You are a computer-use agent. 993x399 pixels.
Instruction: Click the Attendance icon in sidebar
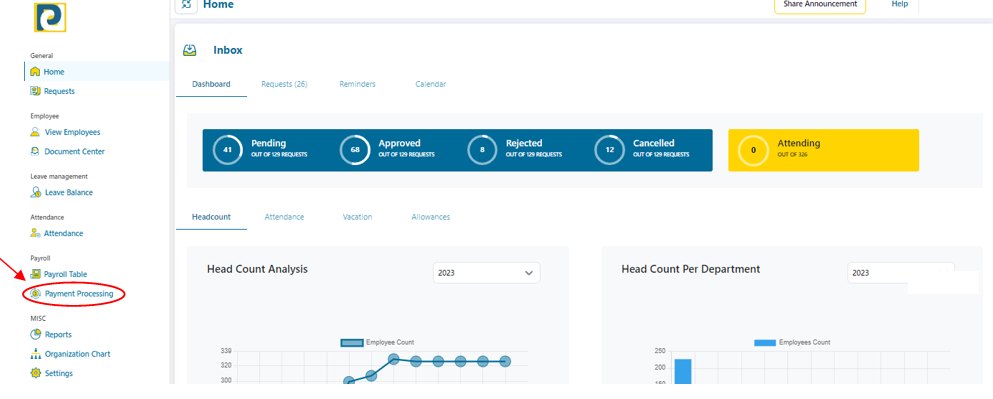[35, 233]
